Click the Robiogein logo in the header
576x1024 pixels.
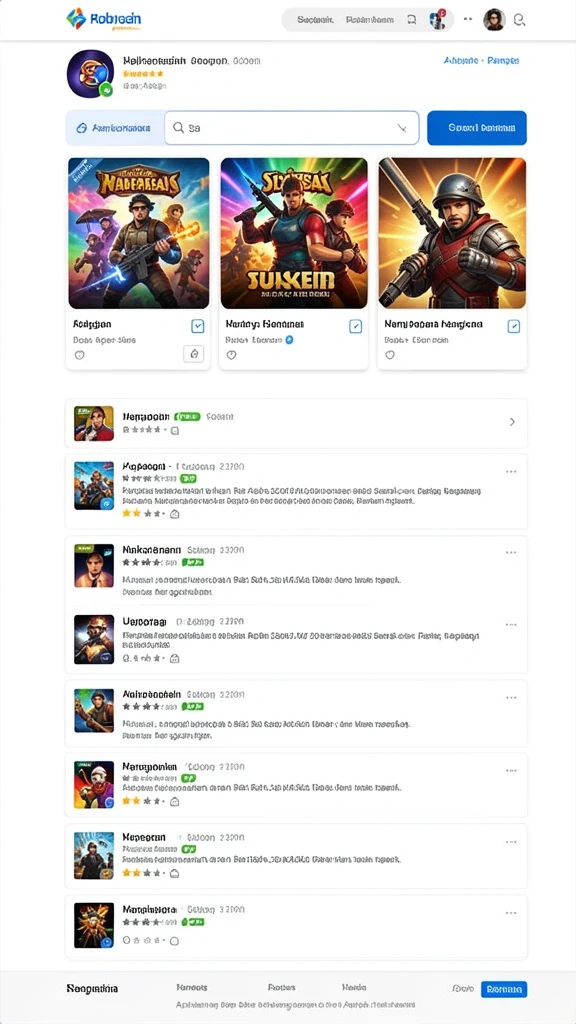coord(103,20)
